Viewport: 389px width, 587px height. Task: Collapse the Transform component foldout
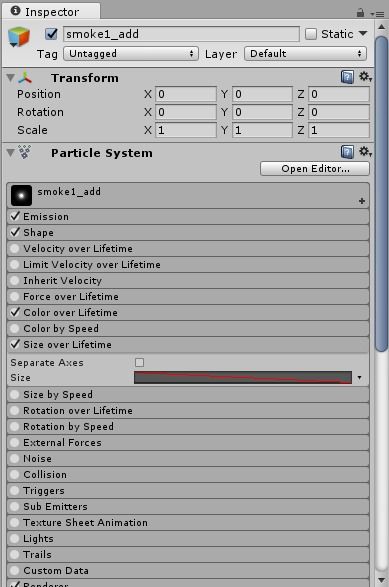pos(10,77)
